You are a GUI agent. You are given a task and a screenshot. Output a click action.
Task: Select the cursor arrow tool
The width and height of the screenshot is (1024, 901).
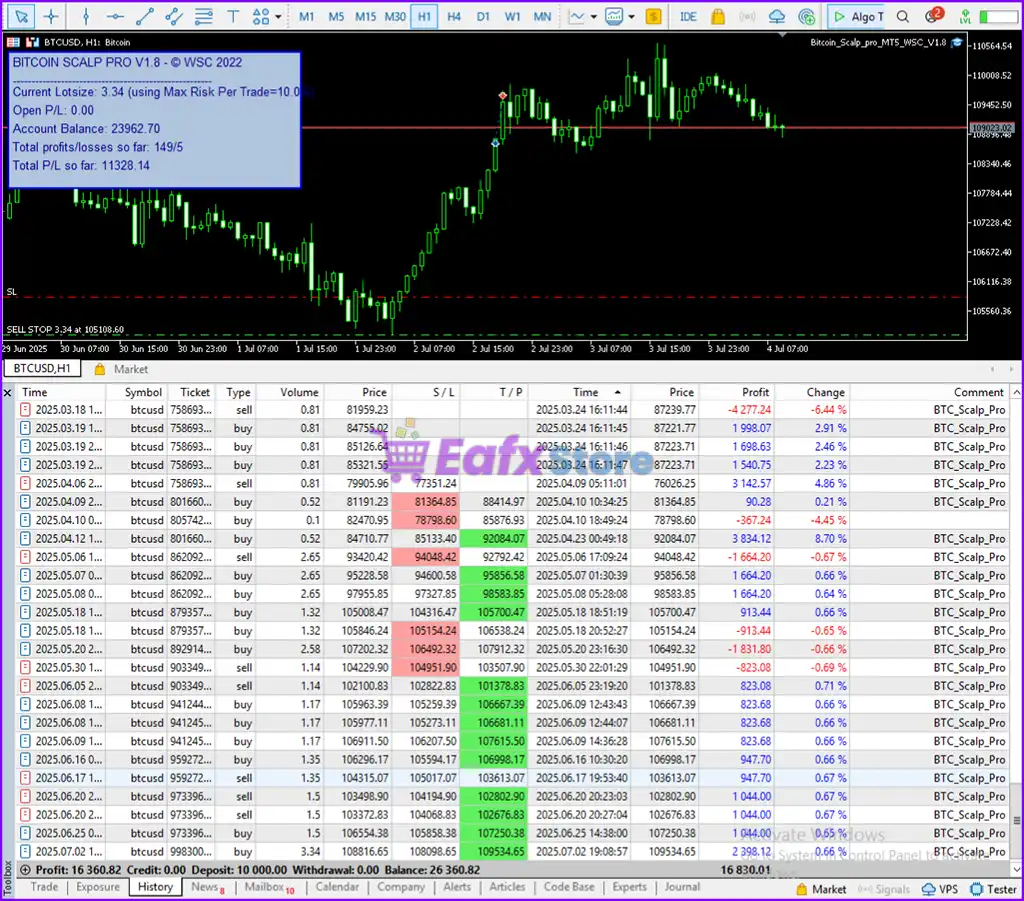pos(21,16)
